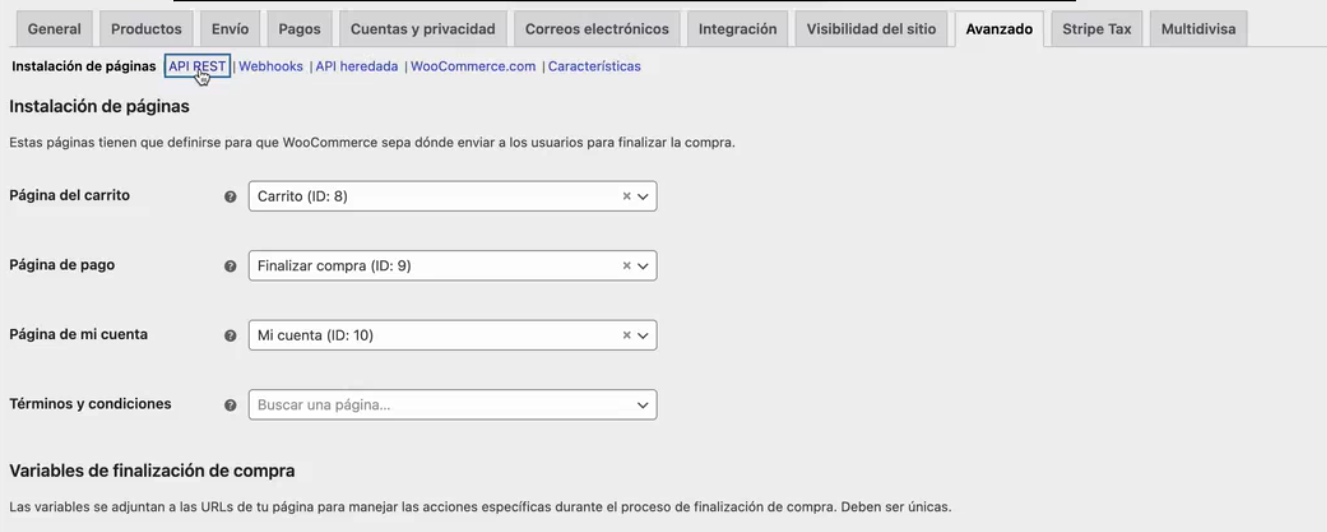Click help icon beside Página de pago
This screenshot has height=532, width=1327.
(230, 266)
